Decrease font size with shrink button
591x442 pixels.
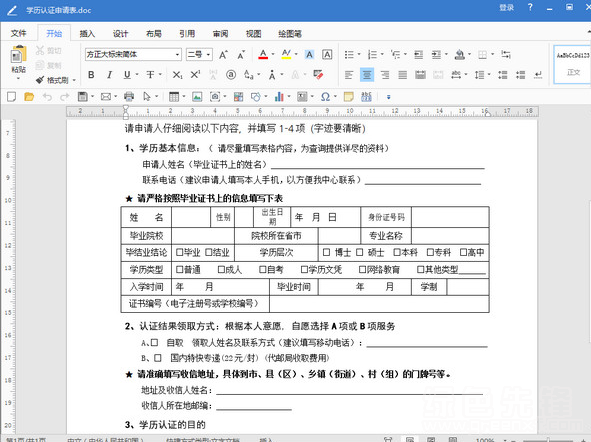pos(241,55)
